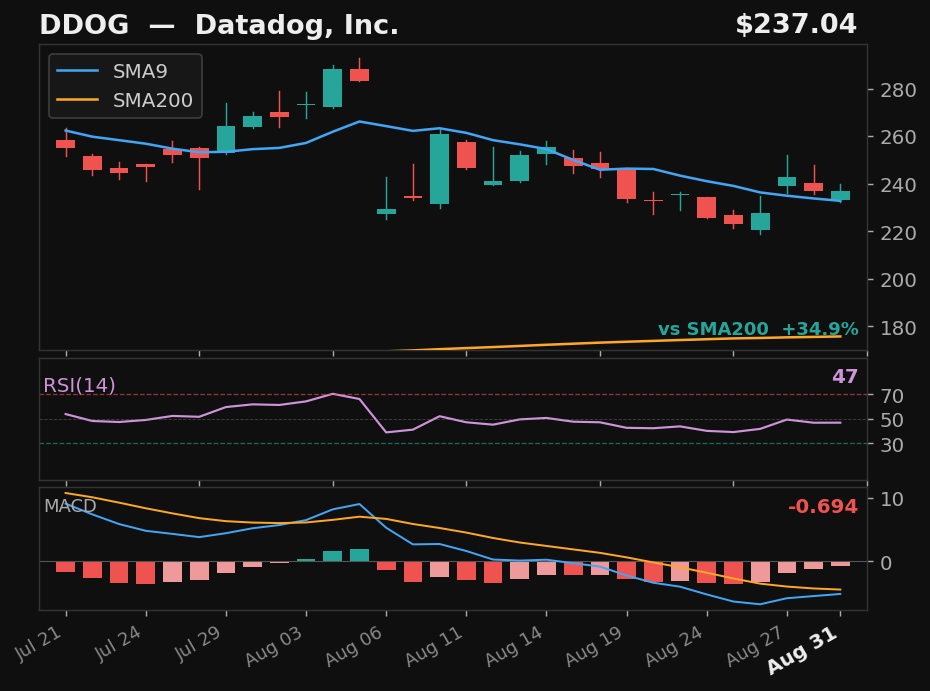Click the 280 price axis label
The width and height of the screenshot is (930, 691).
898,90
